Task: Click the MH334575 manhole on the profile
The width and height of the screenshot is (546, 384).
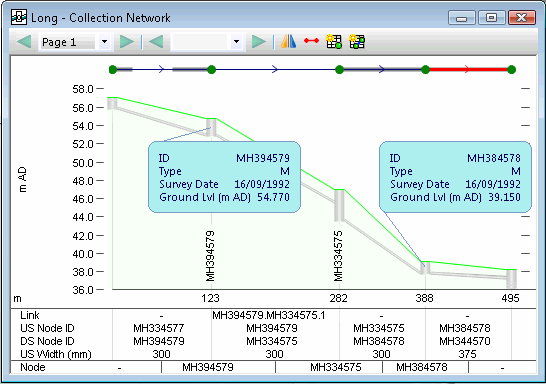Action: click(339, 205)
